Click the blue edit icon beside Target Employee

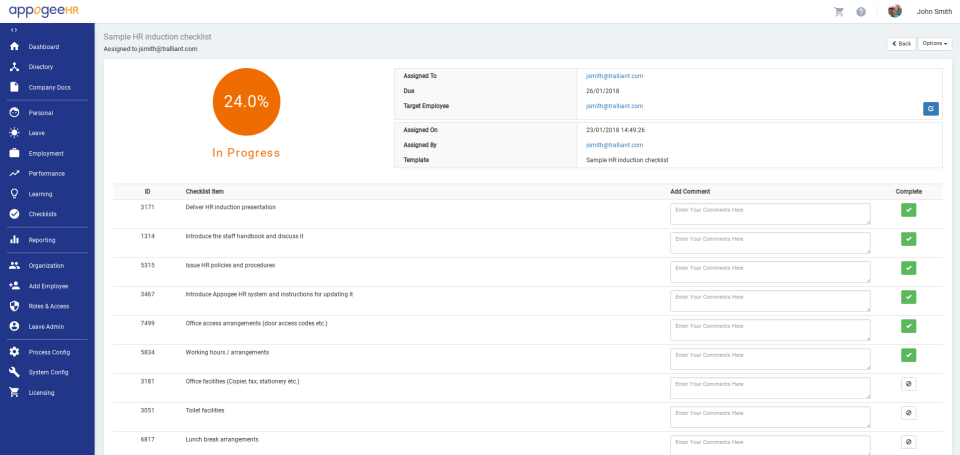coord(931,108)
